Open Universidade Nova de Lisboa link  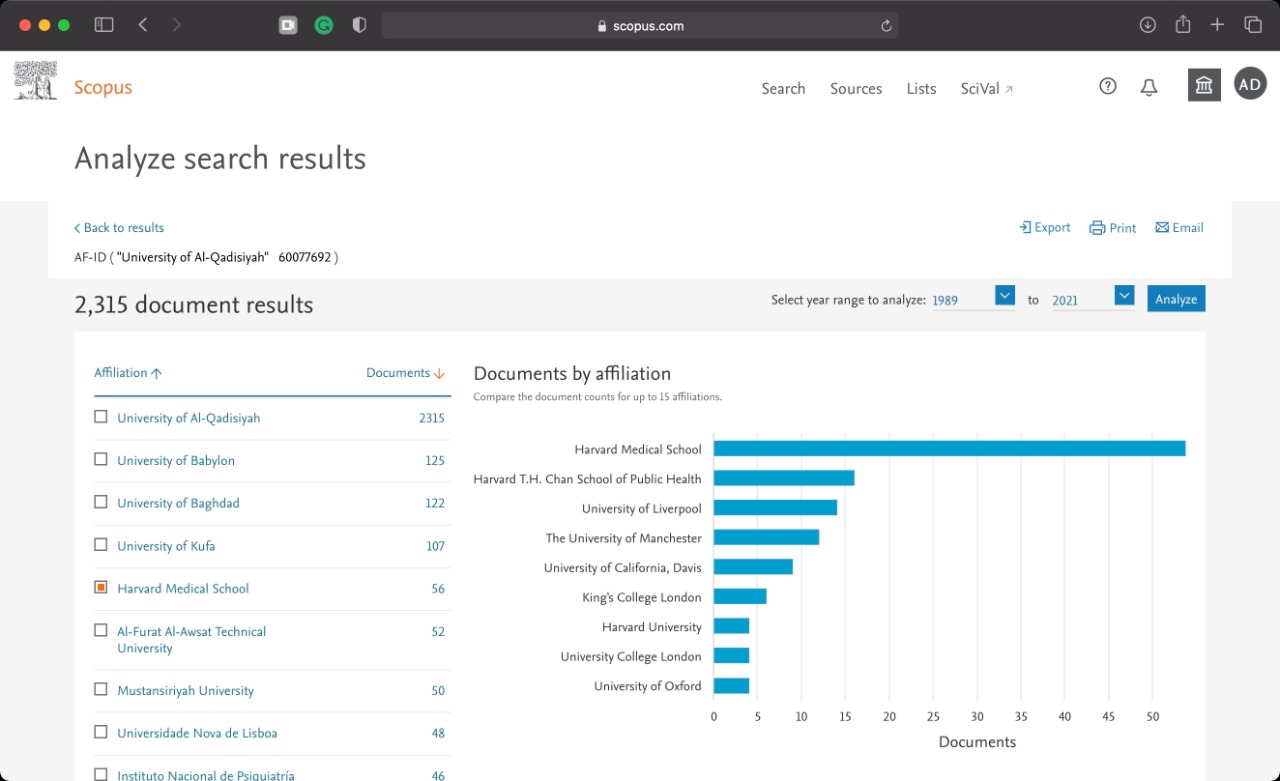click(197, 734)
